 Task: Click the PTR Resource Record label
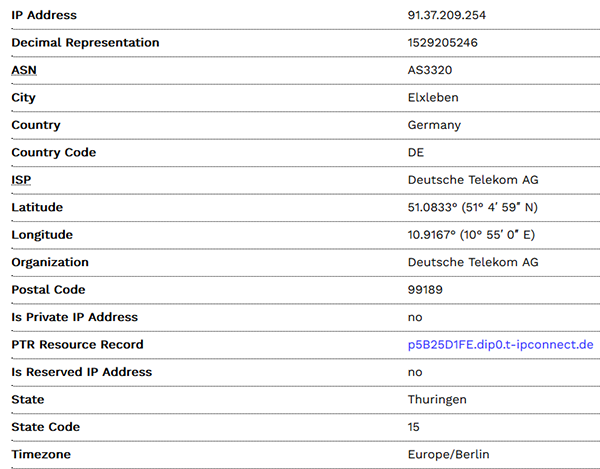77,345
